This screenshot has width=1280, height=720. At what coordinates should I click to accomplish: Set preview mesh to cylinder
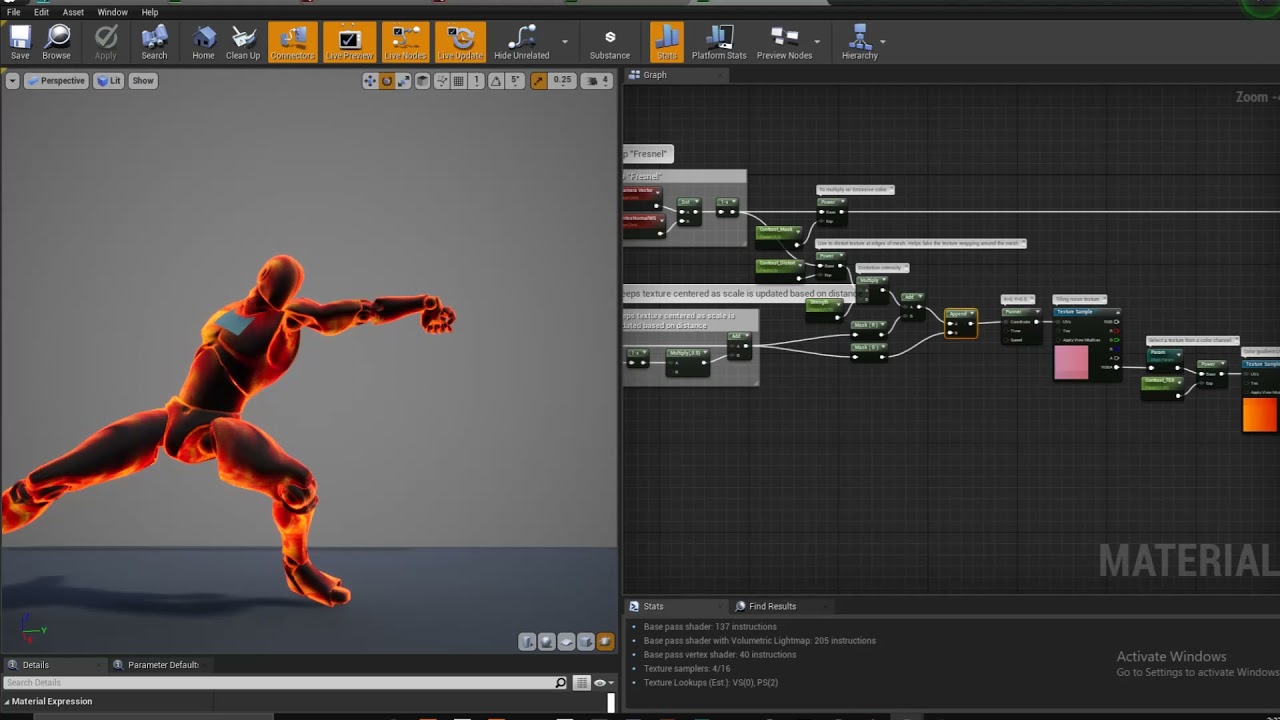click(527, 642)
